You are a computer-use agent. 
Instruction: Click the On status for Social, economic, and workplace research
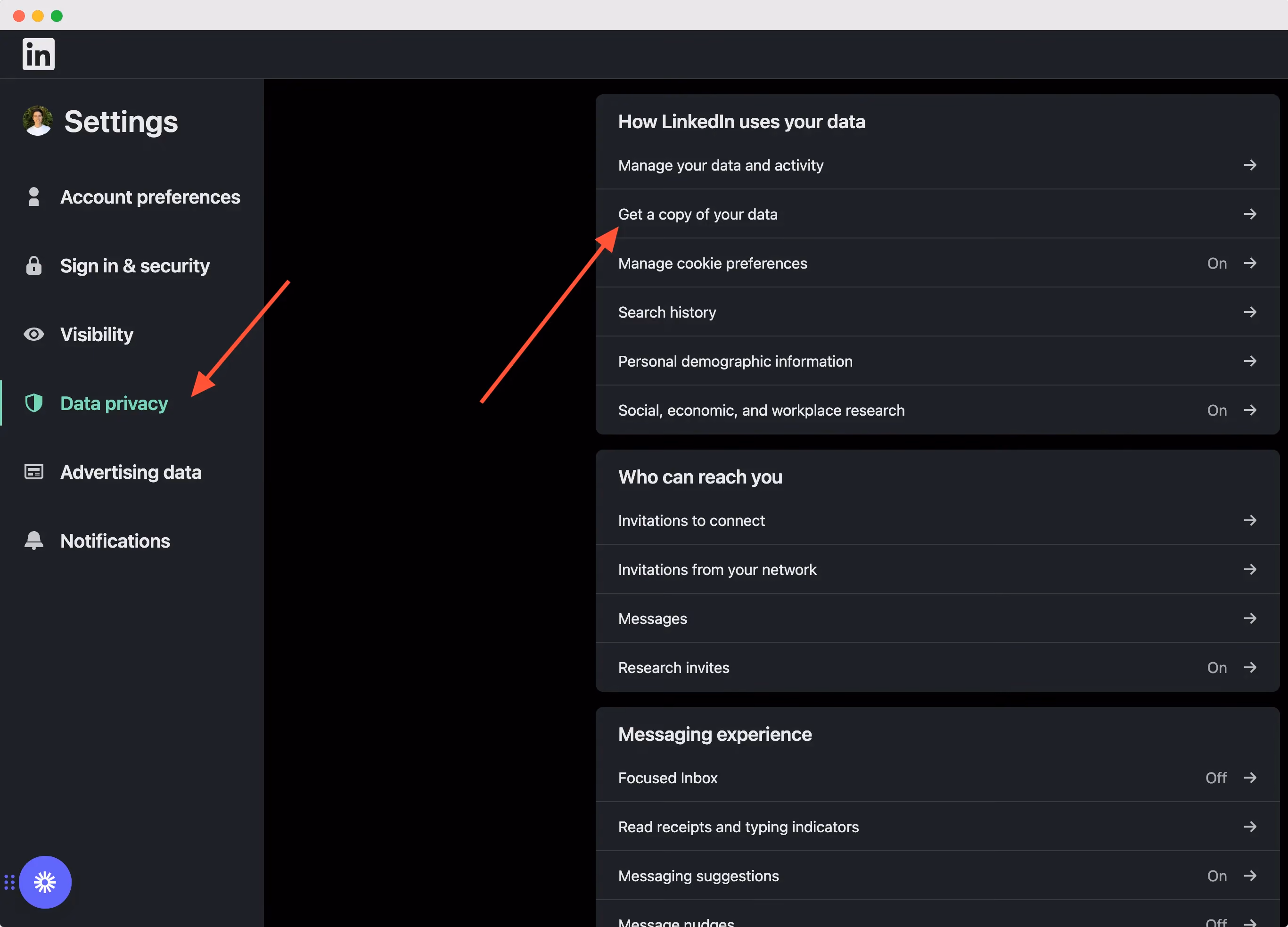(x=1217, y=410)
